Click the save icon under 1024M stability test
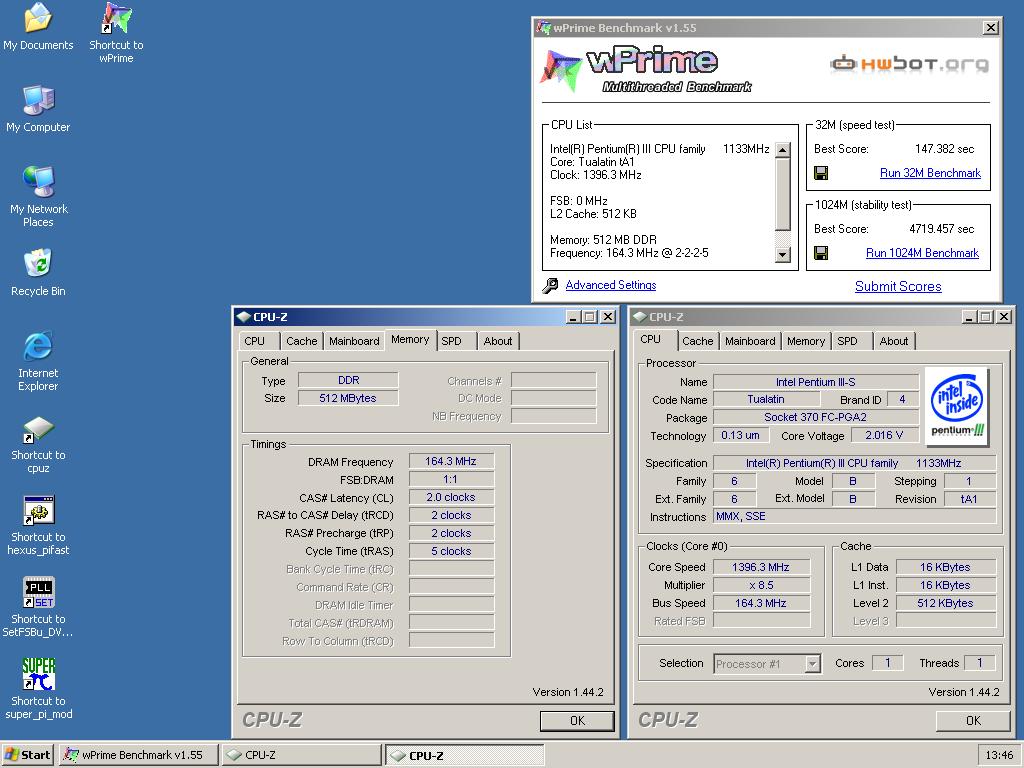This screenshot has height=768, width=1024. coord(821,253)
